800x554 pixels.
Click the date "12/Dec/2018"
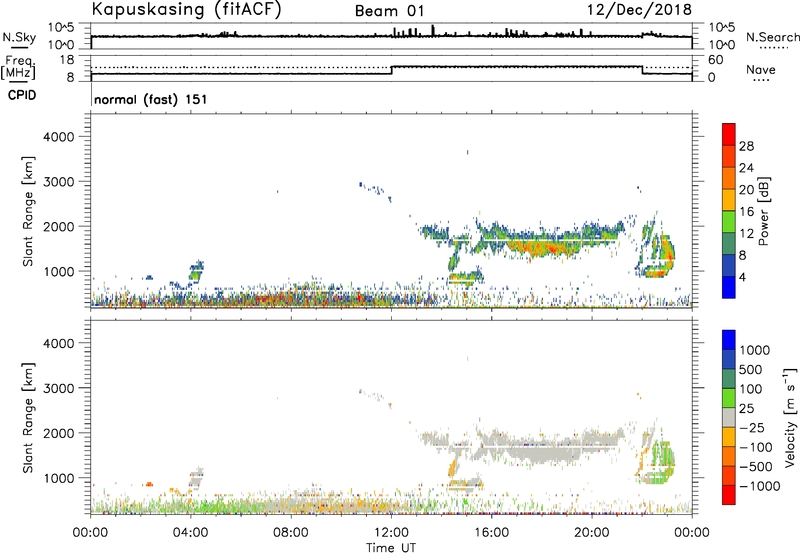[x=639, y=10]
